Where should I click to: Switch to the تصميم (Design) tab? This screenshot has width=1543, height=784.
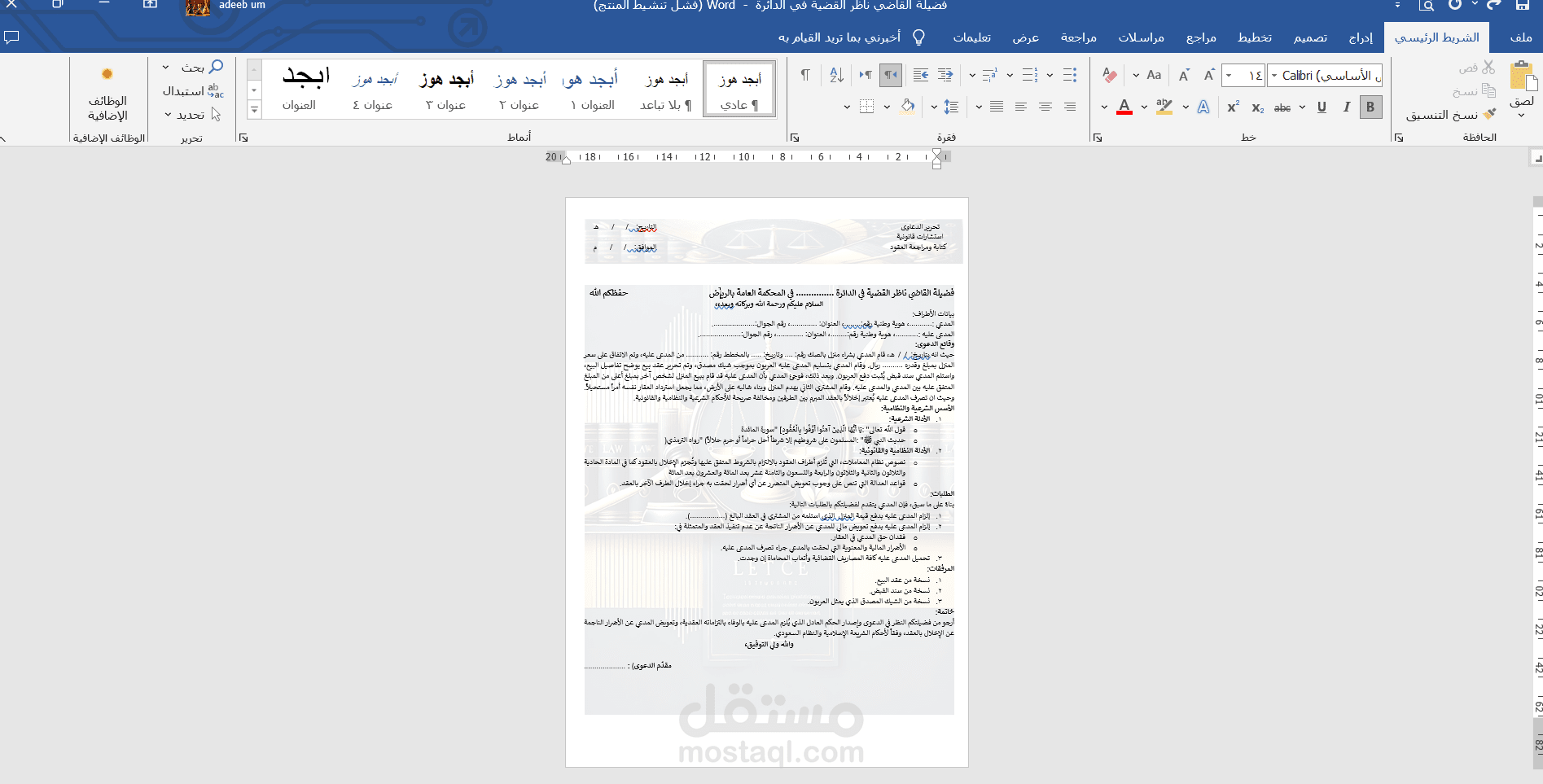(1310, 37)
